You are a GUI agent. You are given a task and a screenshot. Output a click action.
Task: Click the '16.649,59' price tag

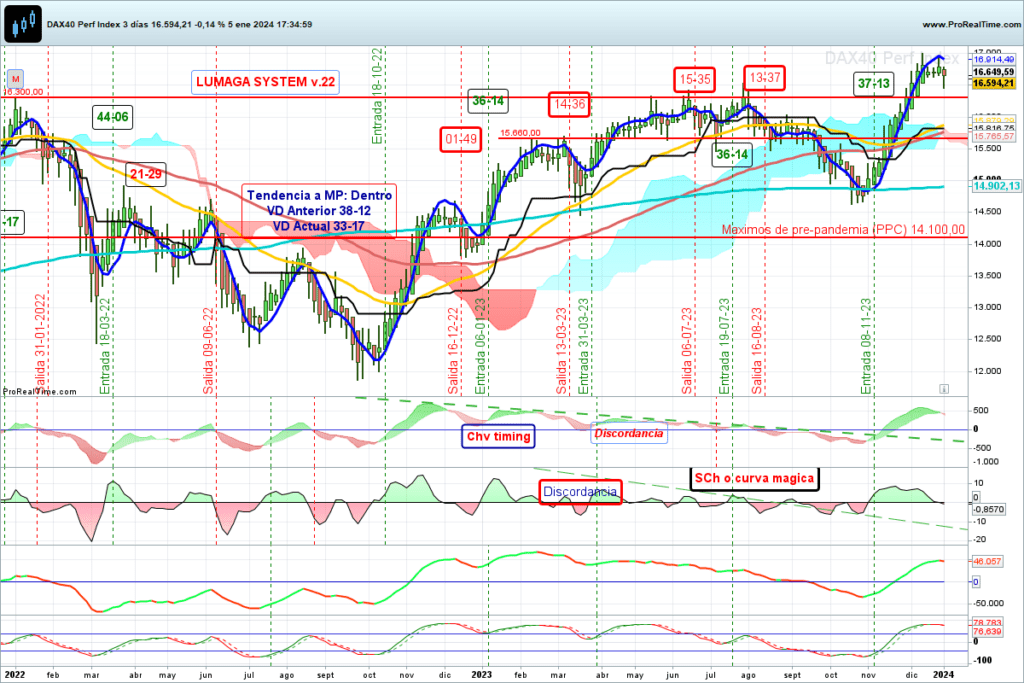pos(993,72)
